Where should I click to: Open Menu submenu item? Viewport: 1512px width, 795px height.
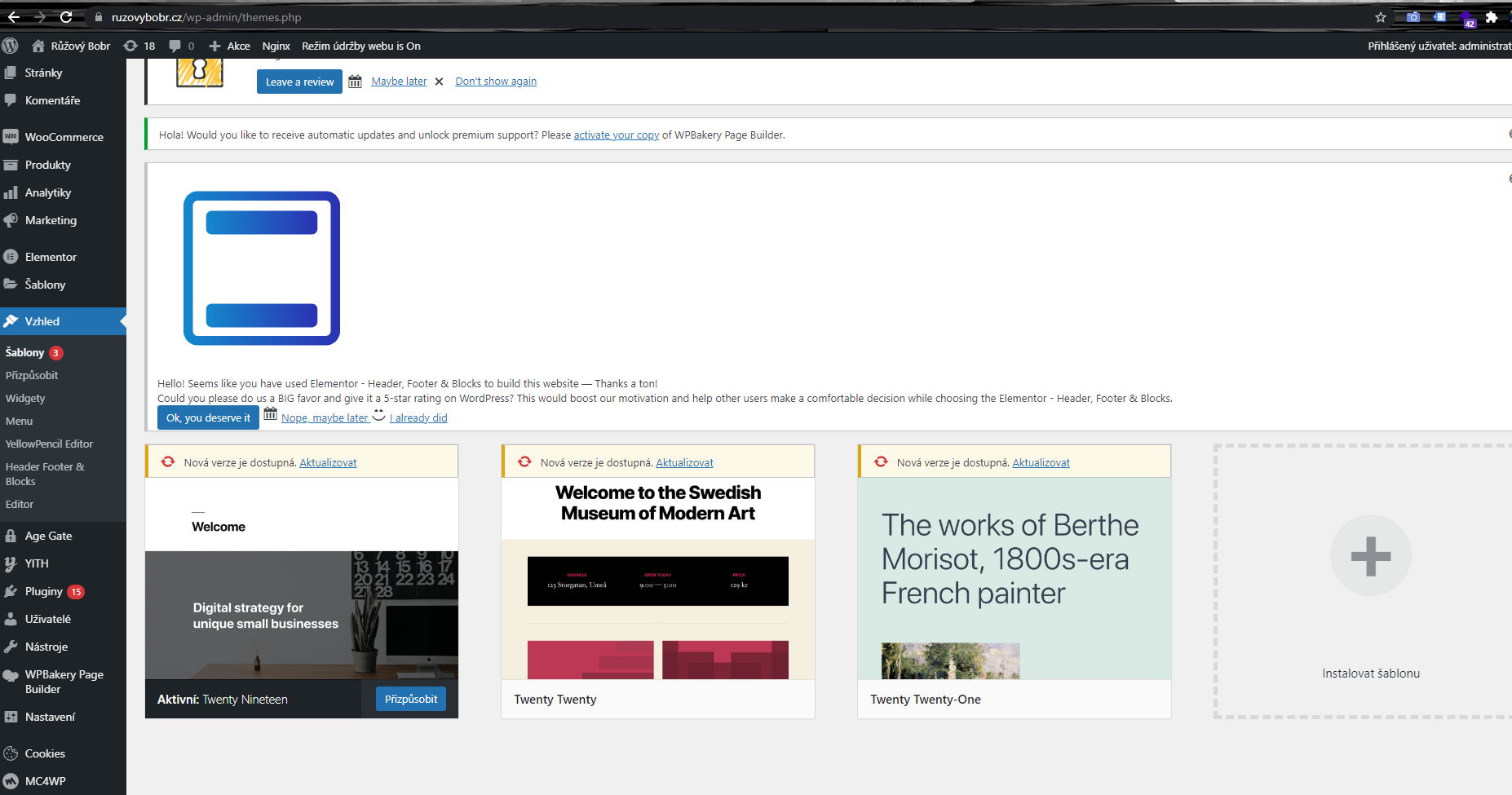click(x=20, y=421)
